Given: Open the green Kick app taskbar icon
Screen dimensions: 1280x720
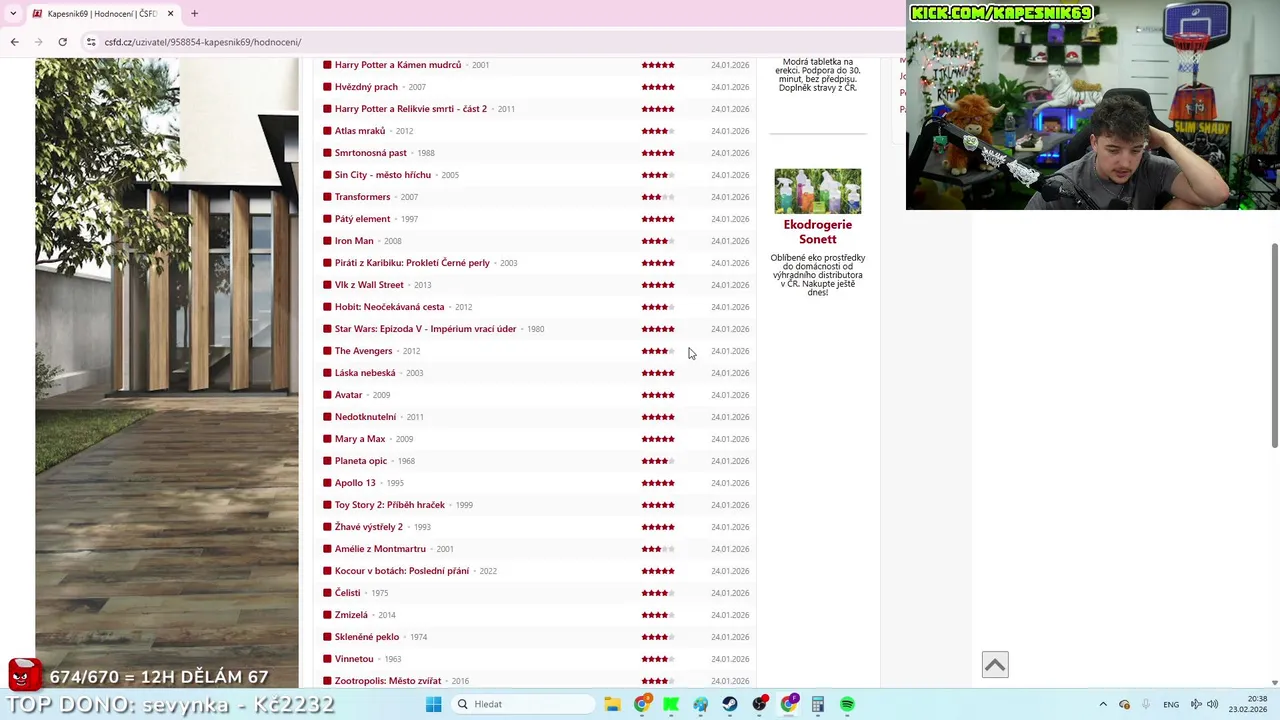Looking at the screenshot, I should [671, 704].
